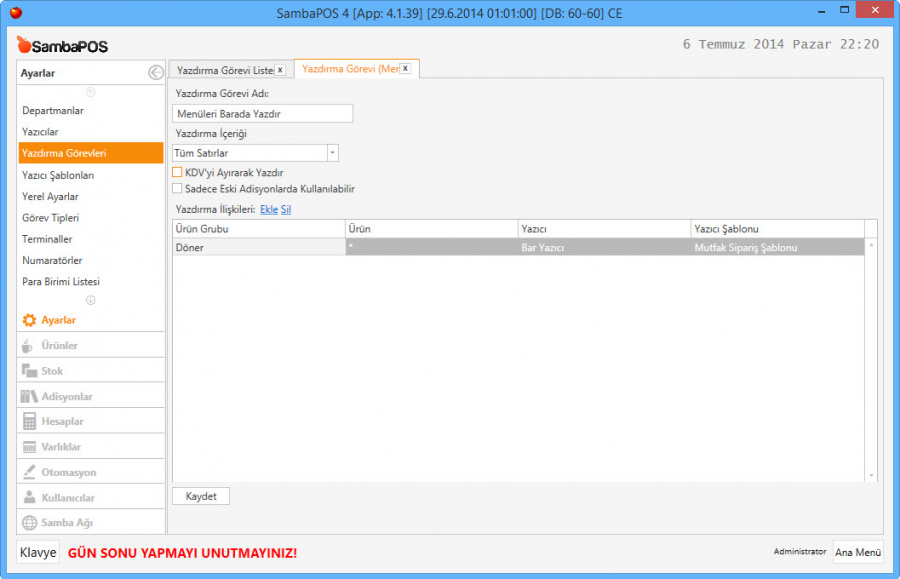Open Samba Ağı globe icon

click(29, 523)
